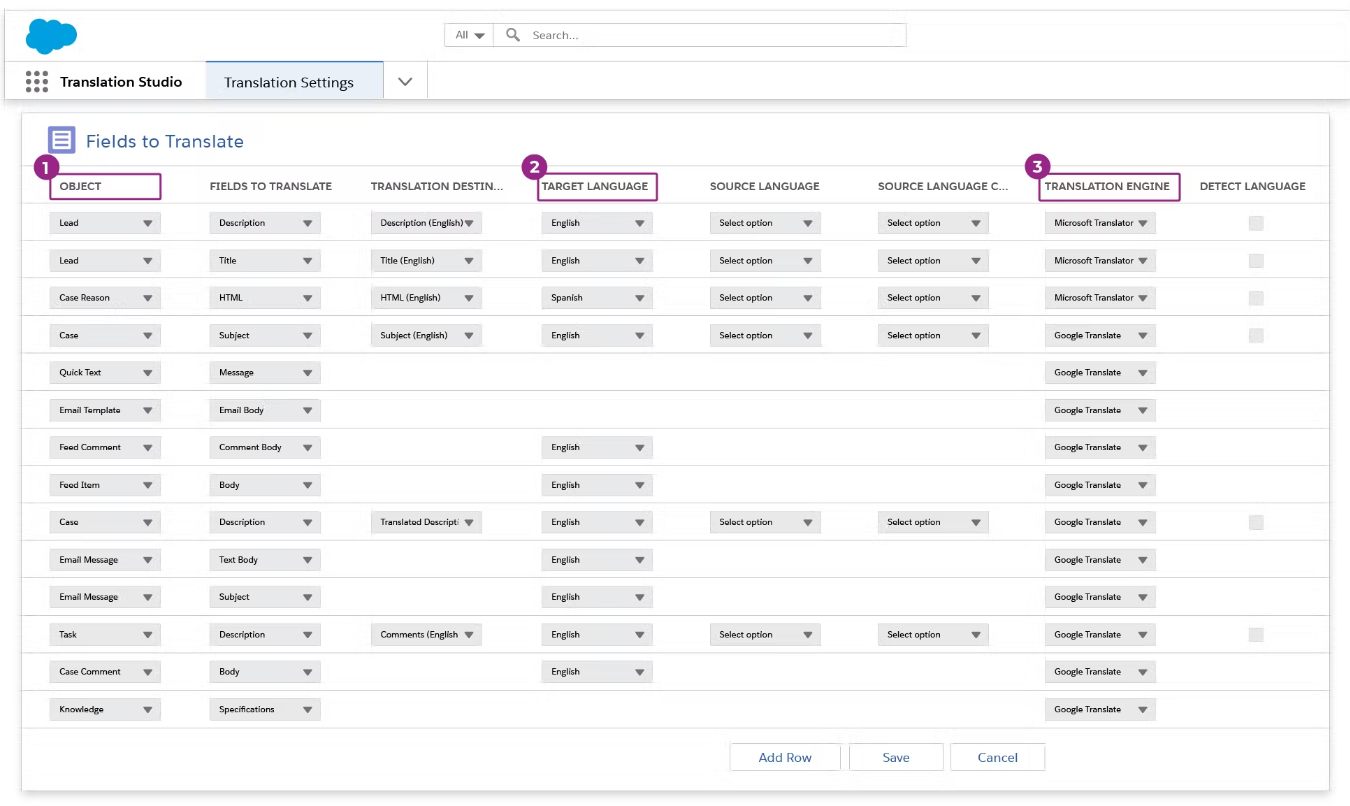
Task: Enable Detect Language for Case Reason row
Action: 1256,298
